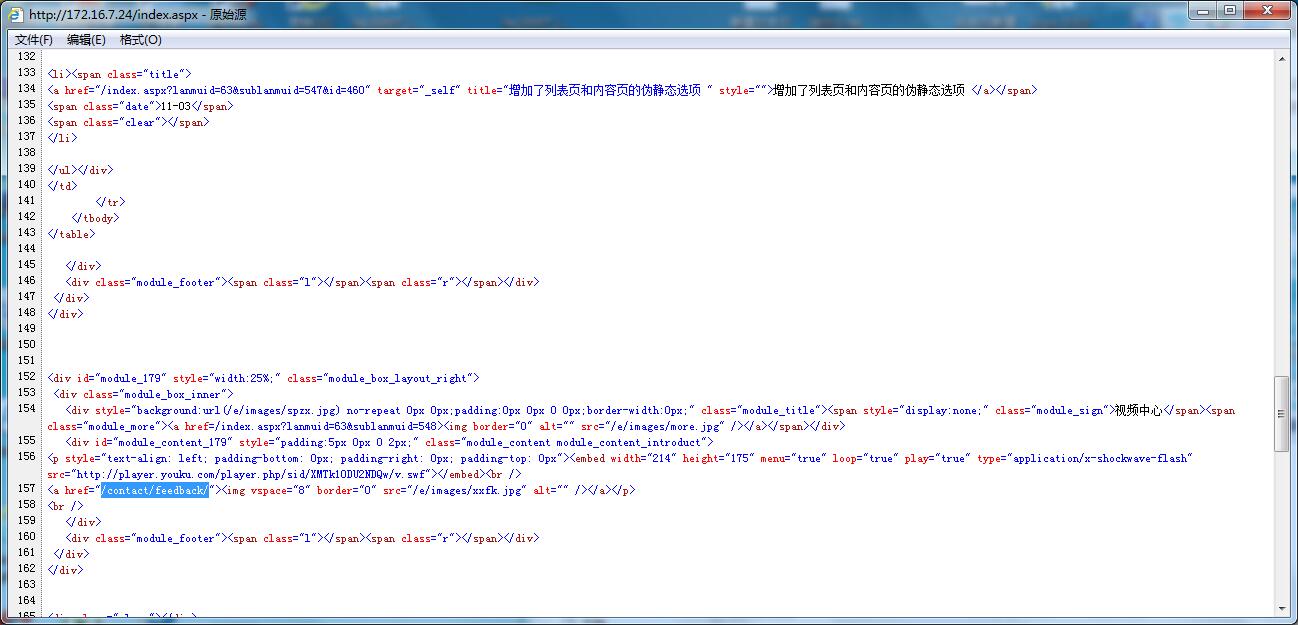1298x625 pixels.
Task: Click the page icon in the title bar
Action: tap(15, 15)
